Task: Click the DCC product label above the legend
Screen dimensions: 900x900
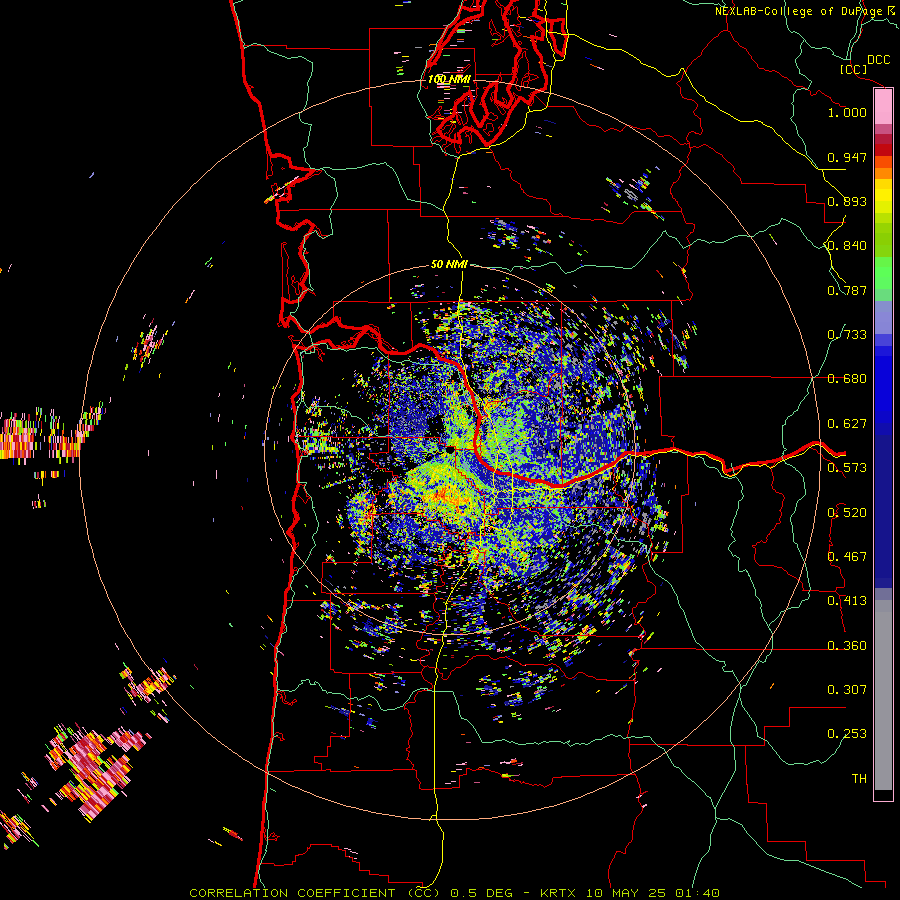Action: pos(879,60)
